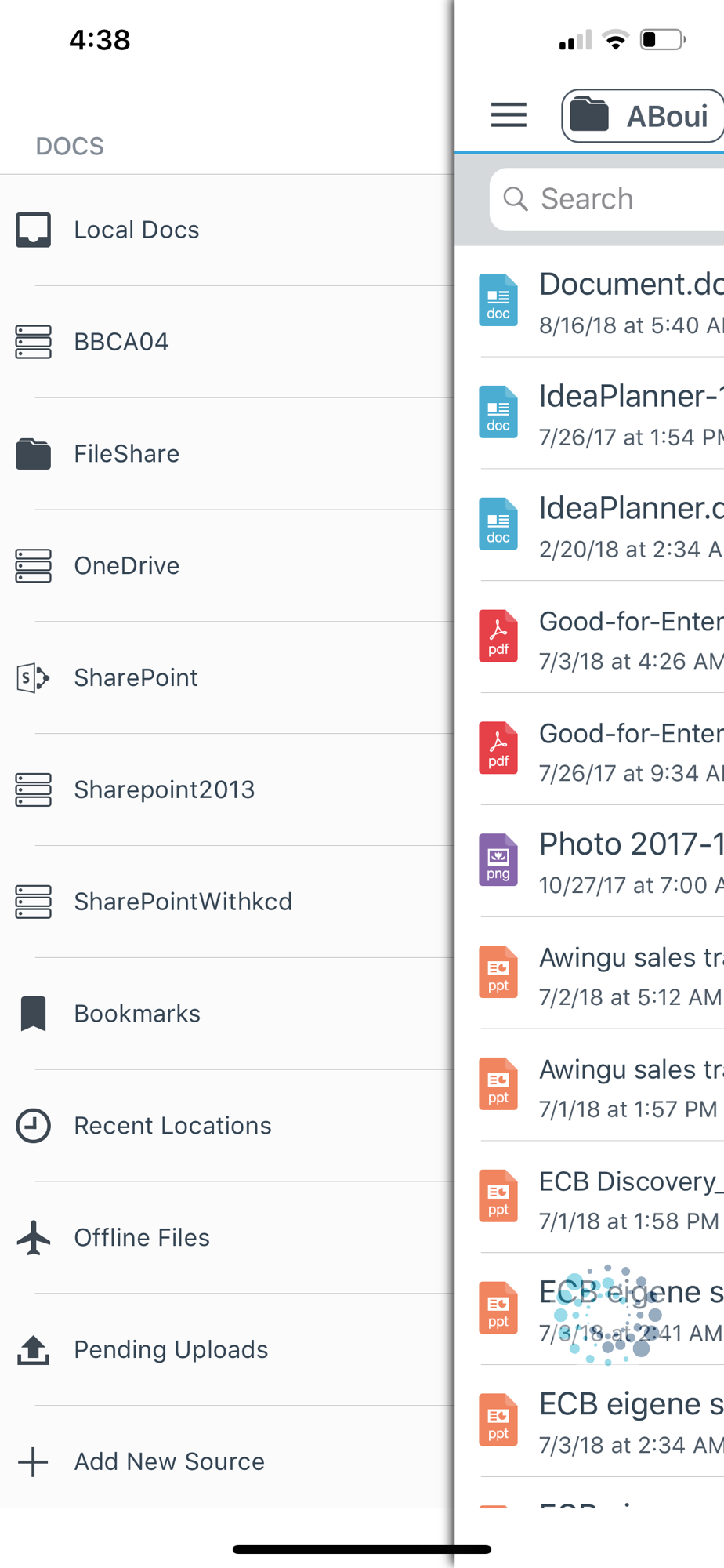Image resolution: width=724 pixels, height=1568 pixels.
Task: Tap the ppt icon of ECB Discovery file
Action: coord(498,1196)
